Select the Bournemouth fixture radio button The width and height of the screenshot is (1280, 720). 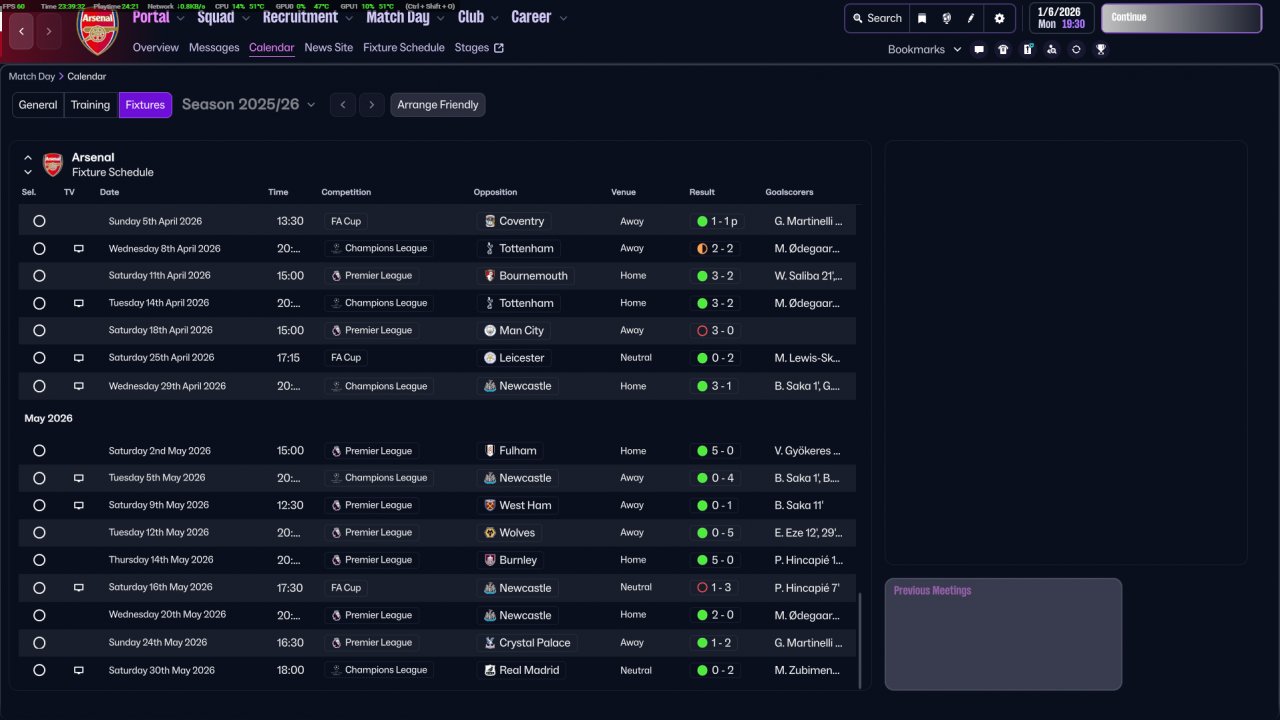[39, 276]
